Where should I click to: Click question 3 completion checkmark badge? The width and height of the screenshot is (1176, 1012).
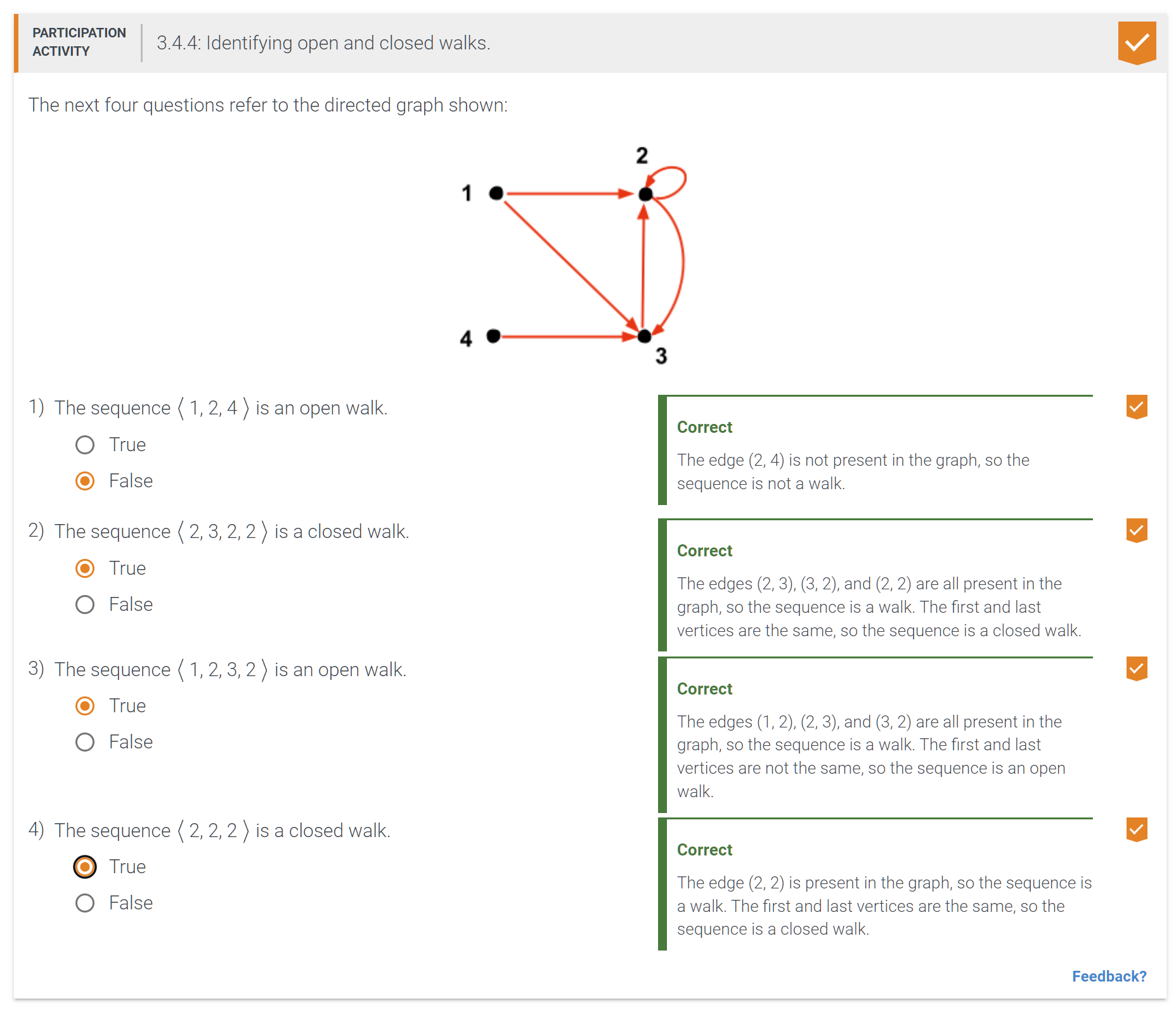point(1136,668)
